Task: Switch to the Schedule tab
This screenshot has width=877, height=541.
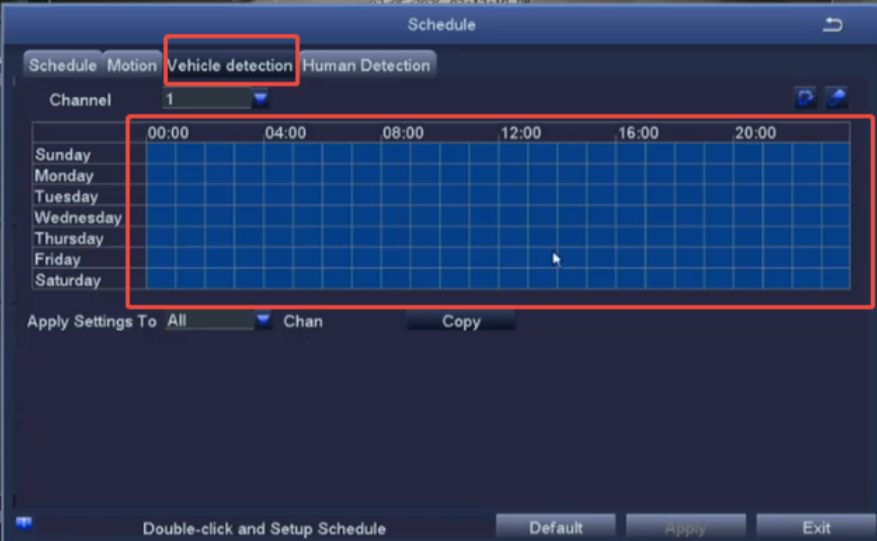Action: coord(63,66)
